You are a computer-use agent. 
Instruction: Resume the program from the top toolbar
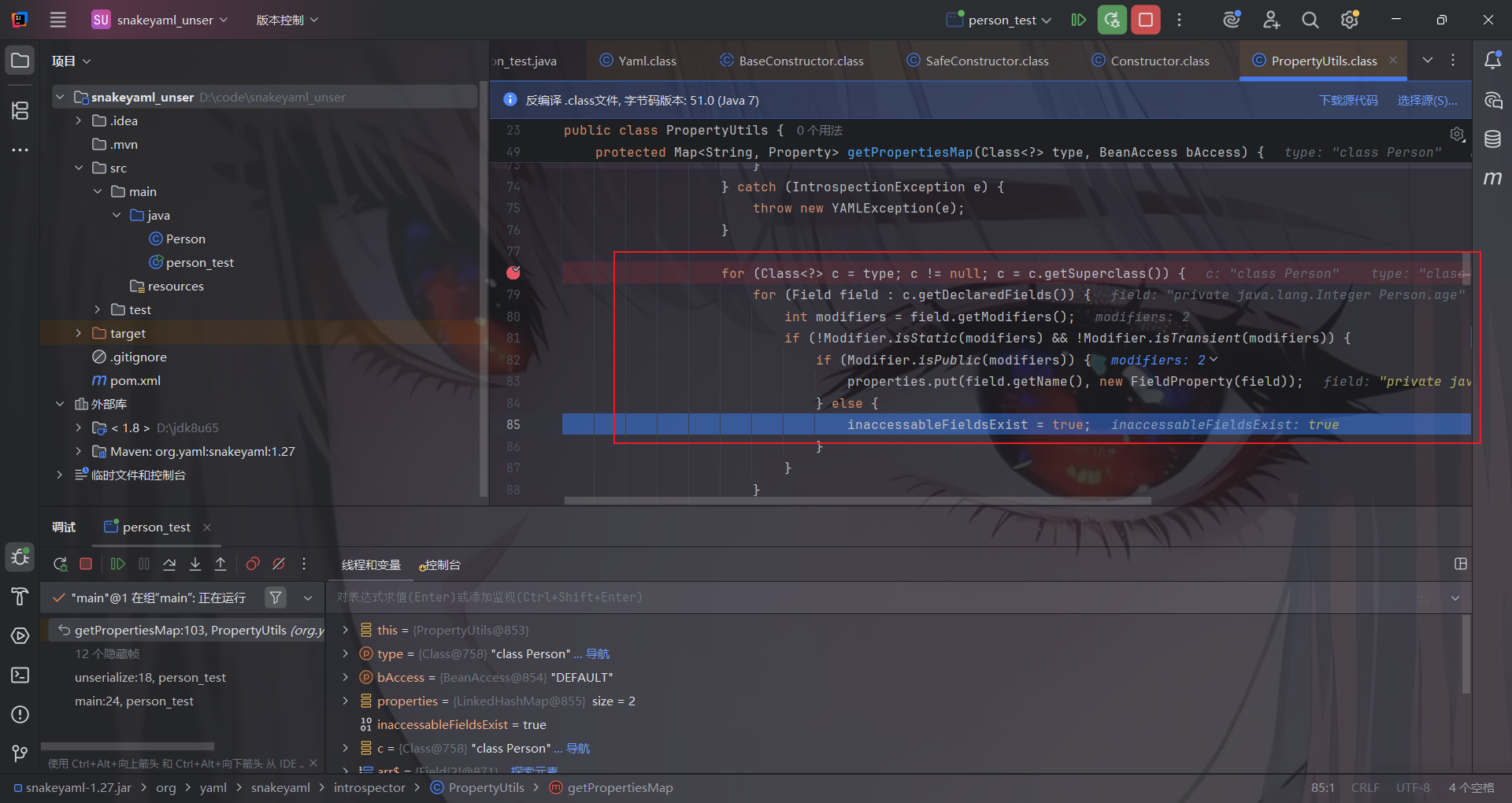coord(1079,20)
